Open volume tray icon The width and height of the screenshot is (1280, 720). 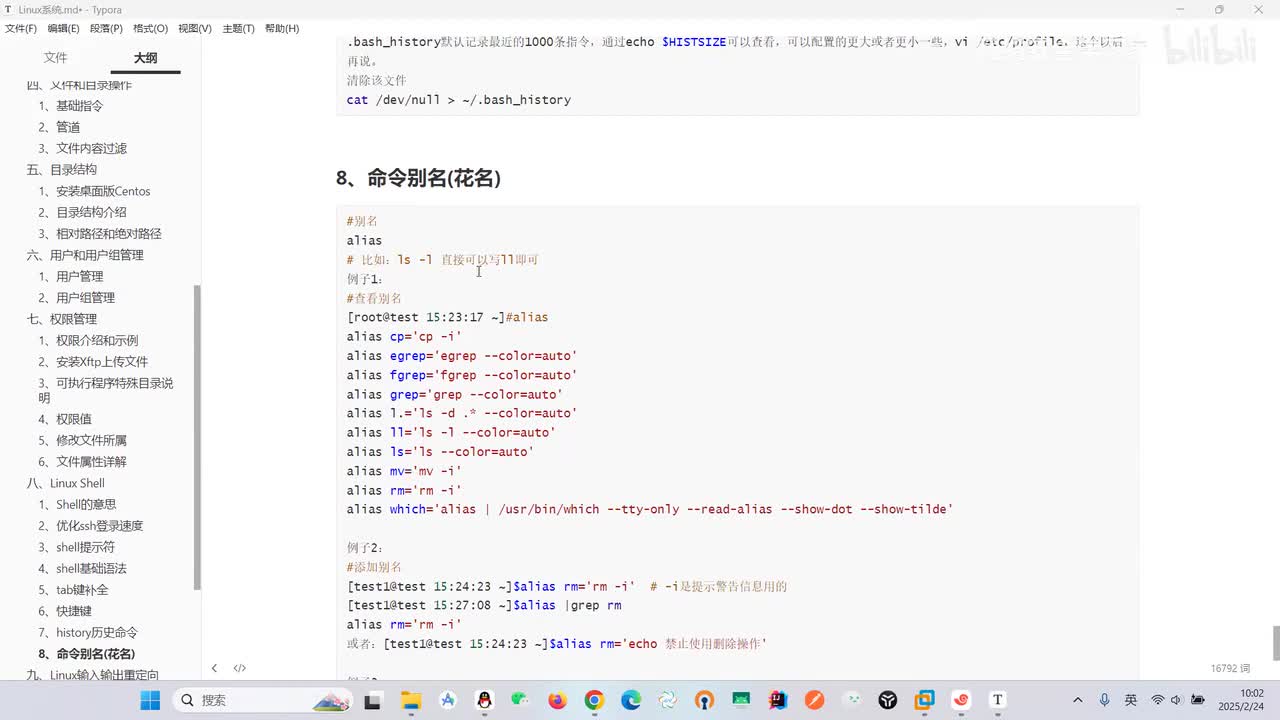1176,700
